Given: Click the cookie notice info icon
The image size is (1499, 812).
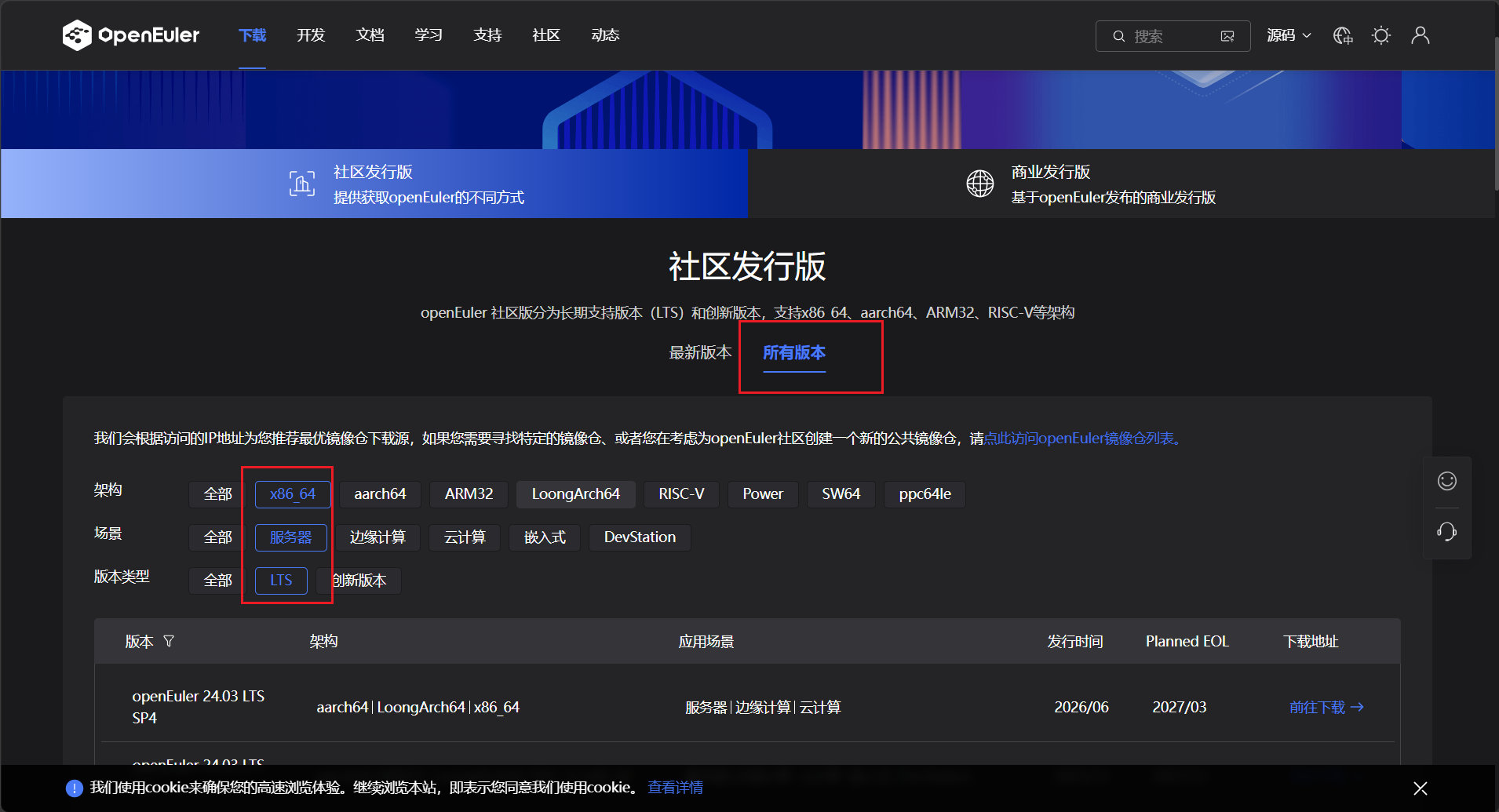Looking at the screenshot, I should (x=75, y=788).
